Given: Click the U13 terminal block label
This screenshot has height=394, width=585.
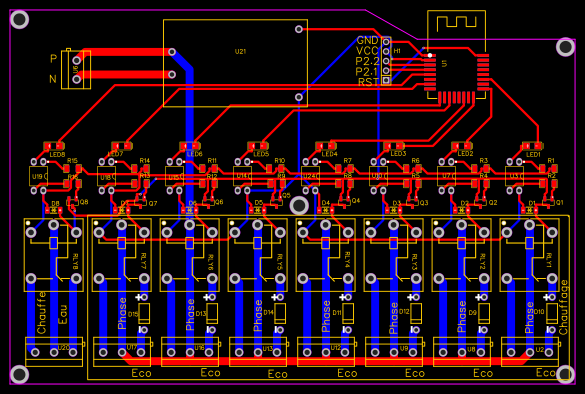Looking at the screenshot, I should point(268,349).
